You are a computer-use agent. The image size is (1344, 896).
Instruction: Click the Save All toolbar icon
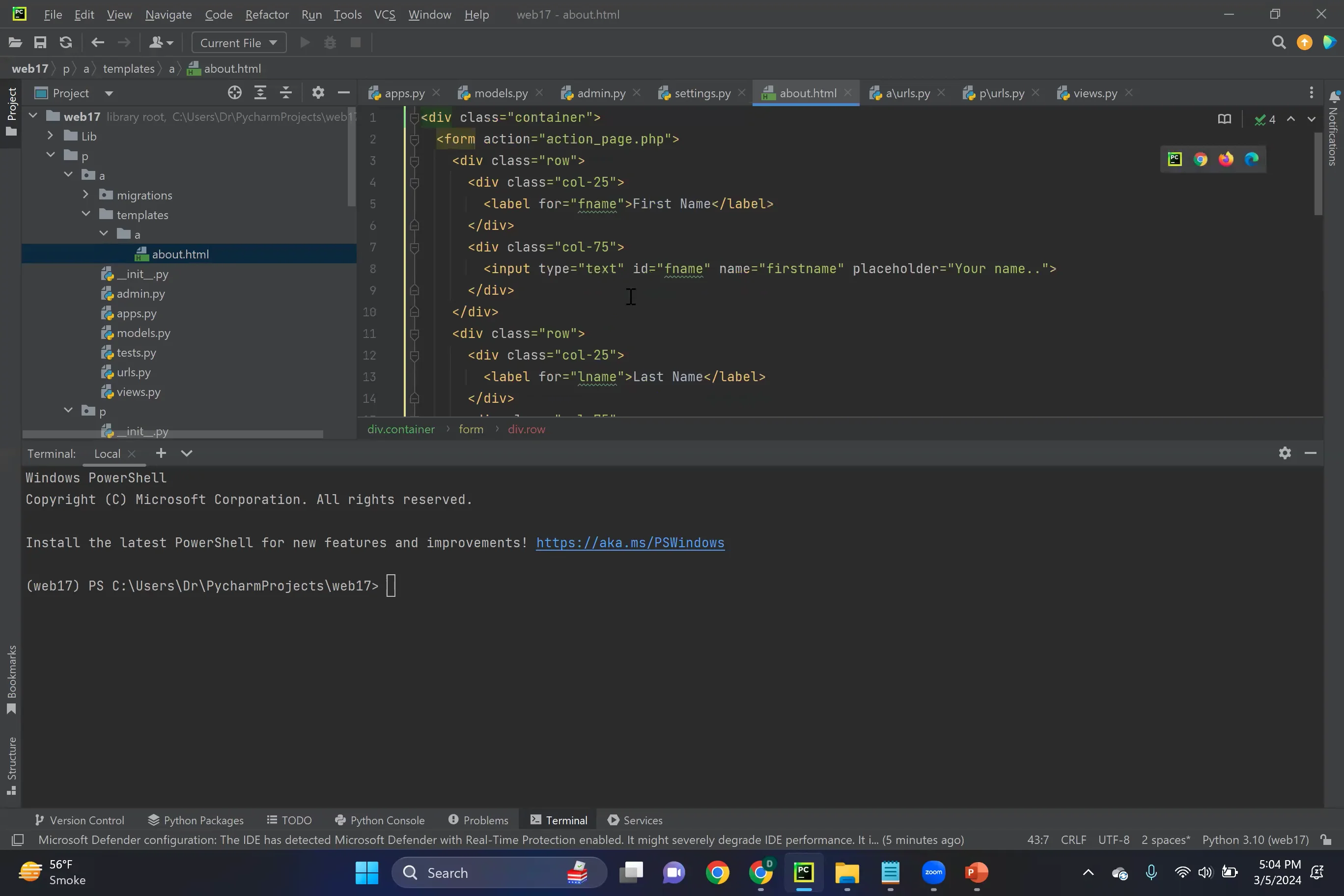[40, 43]
